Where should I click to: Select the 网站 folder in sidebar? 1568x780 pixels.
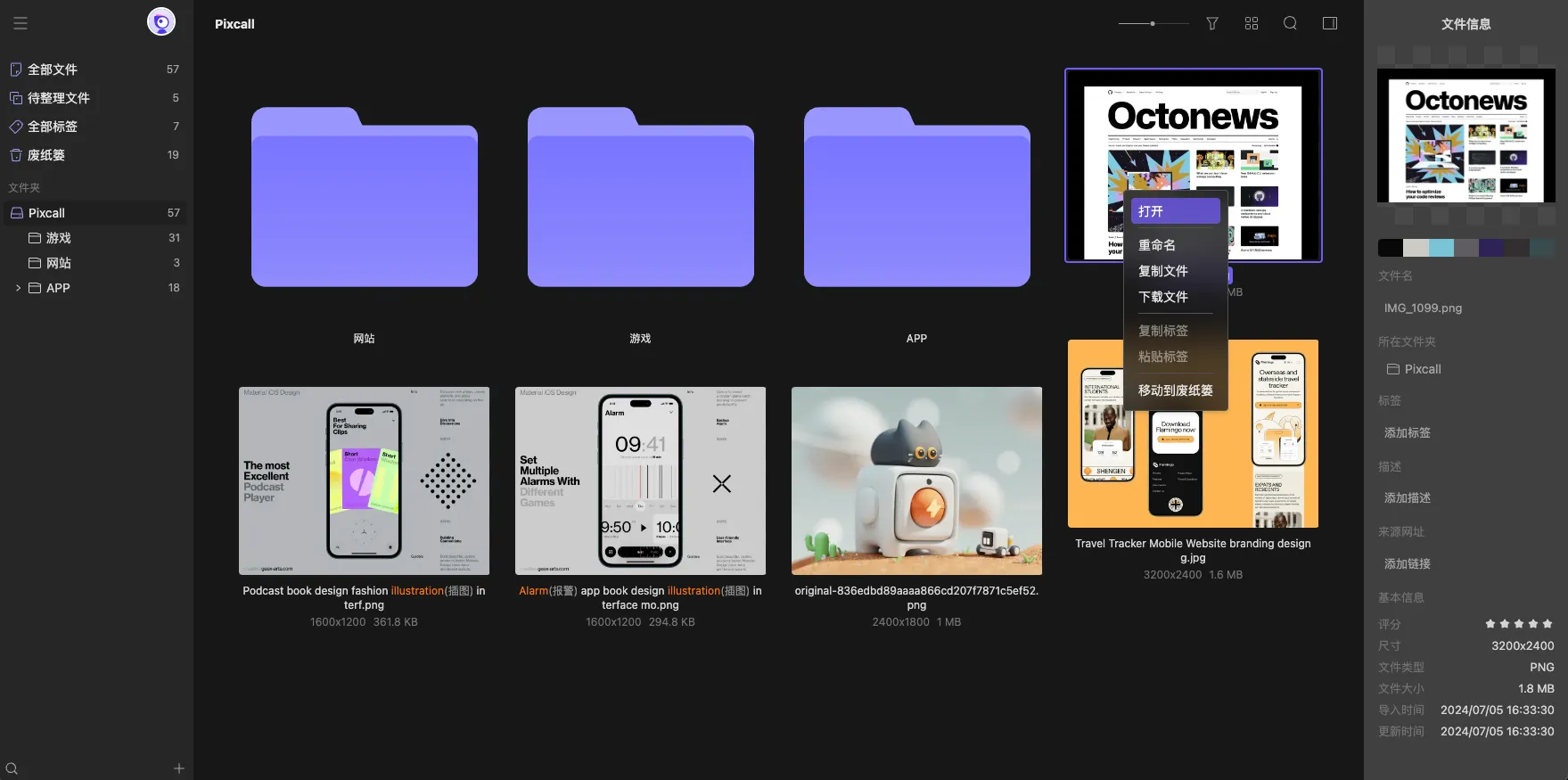coord(59,263)
